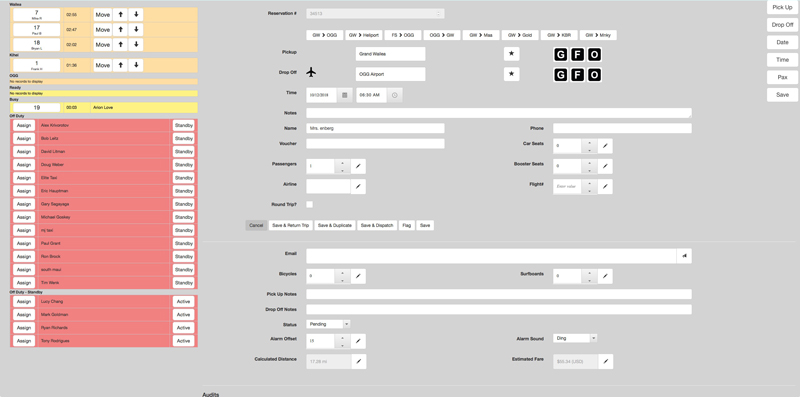
Task: Set Ryan Richards to Active
Action: (184, 328)
